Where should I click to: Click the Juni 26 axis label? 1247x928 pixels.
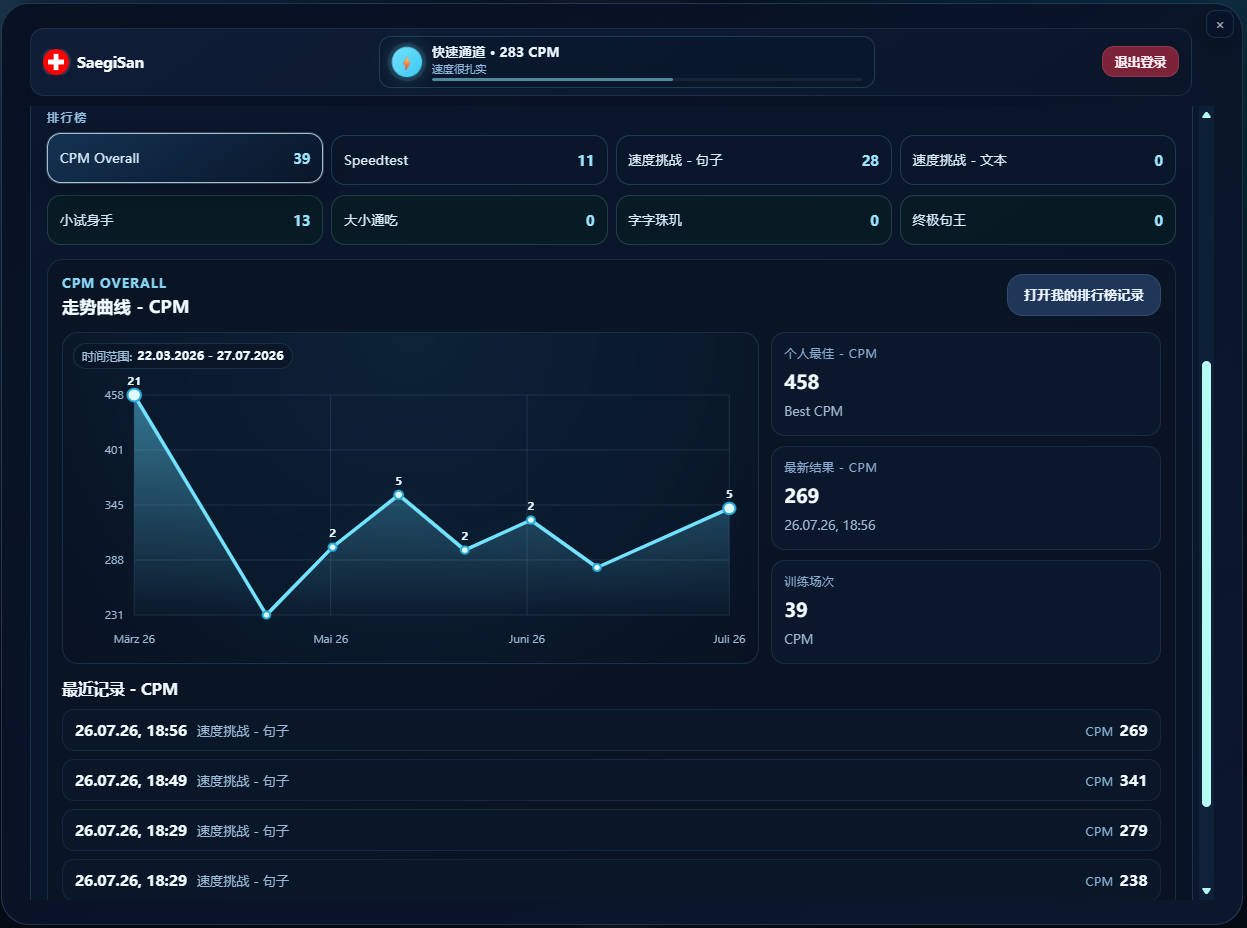(527, 639)
